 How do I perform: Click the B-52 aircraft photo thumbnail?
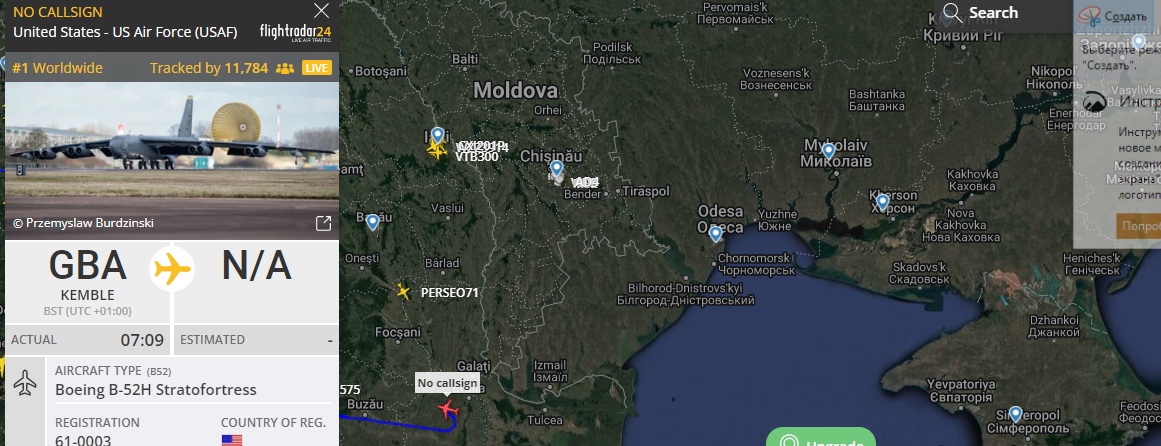pyautogui.click(x=172, y=145)
